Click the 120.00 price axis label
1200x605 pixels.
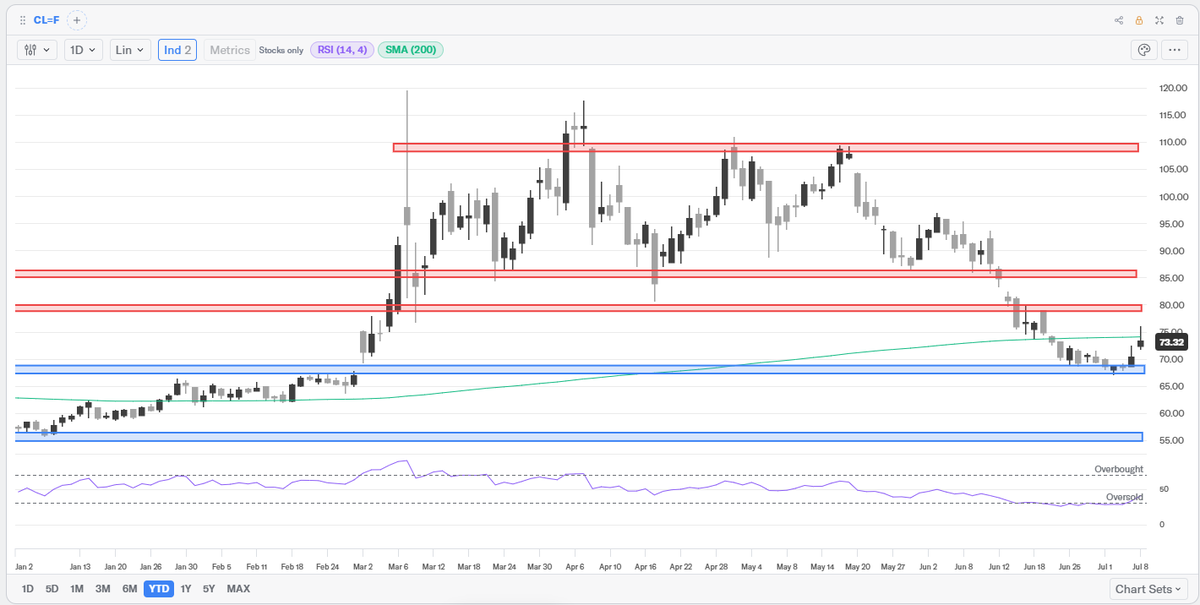[1171, 88]
